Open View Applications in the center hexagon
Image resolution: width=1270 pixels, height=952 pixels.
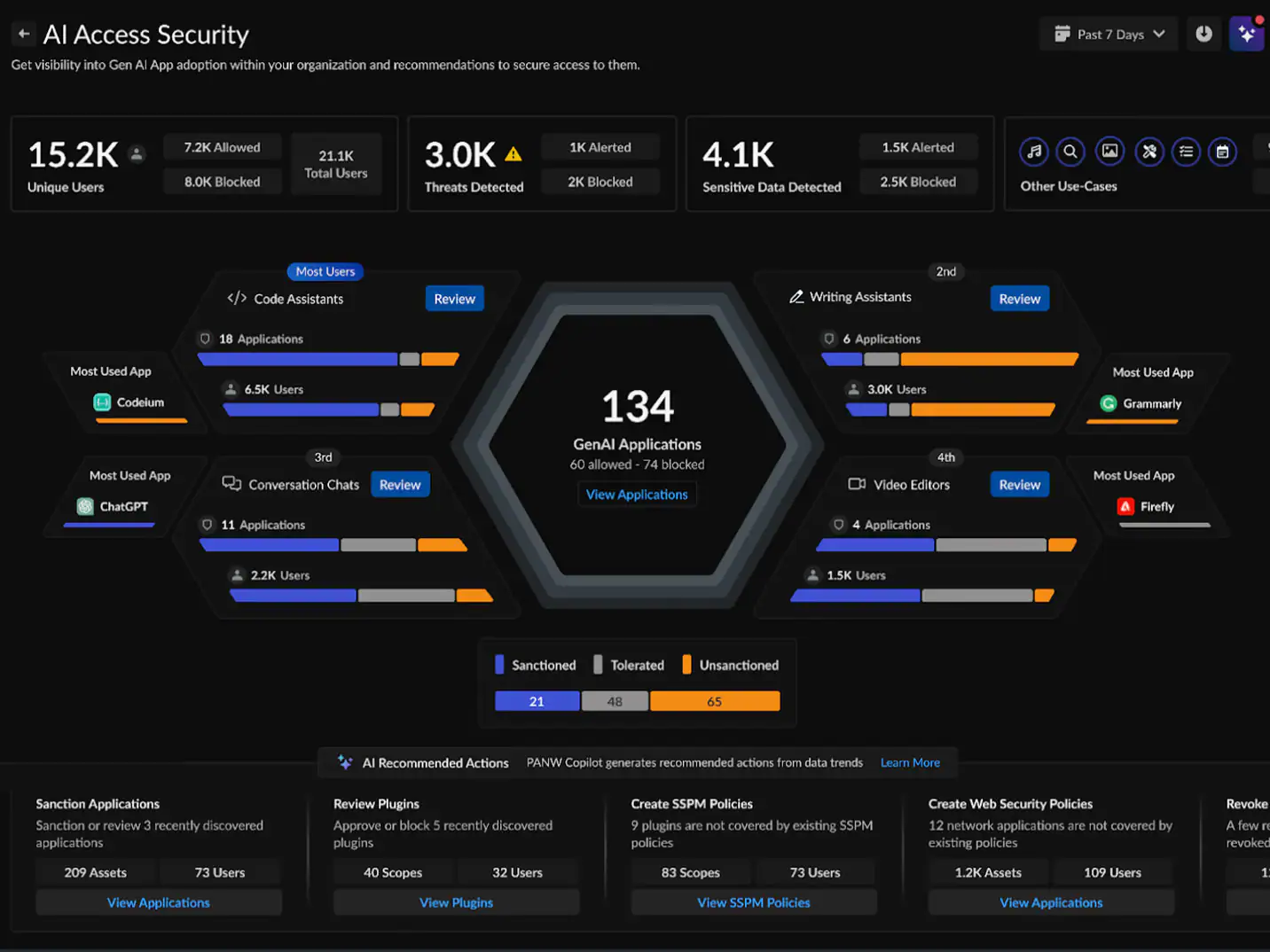pyautogui.click(x=637, y=495)
